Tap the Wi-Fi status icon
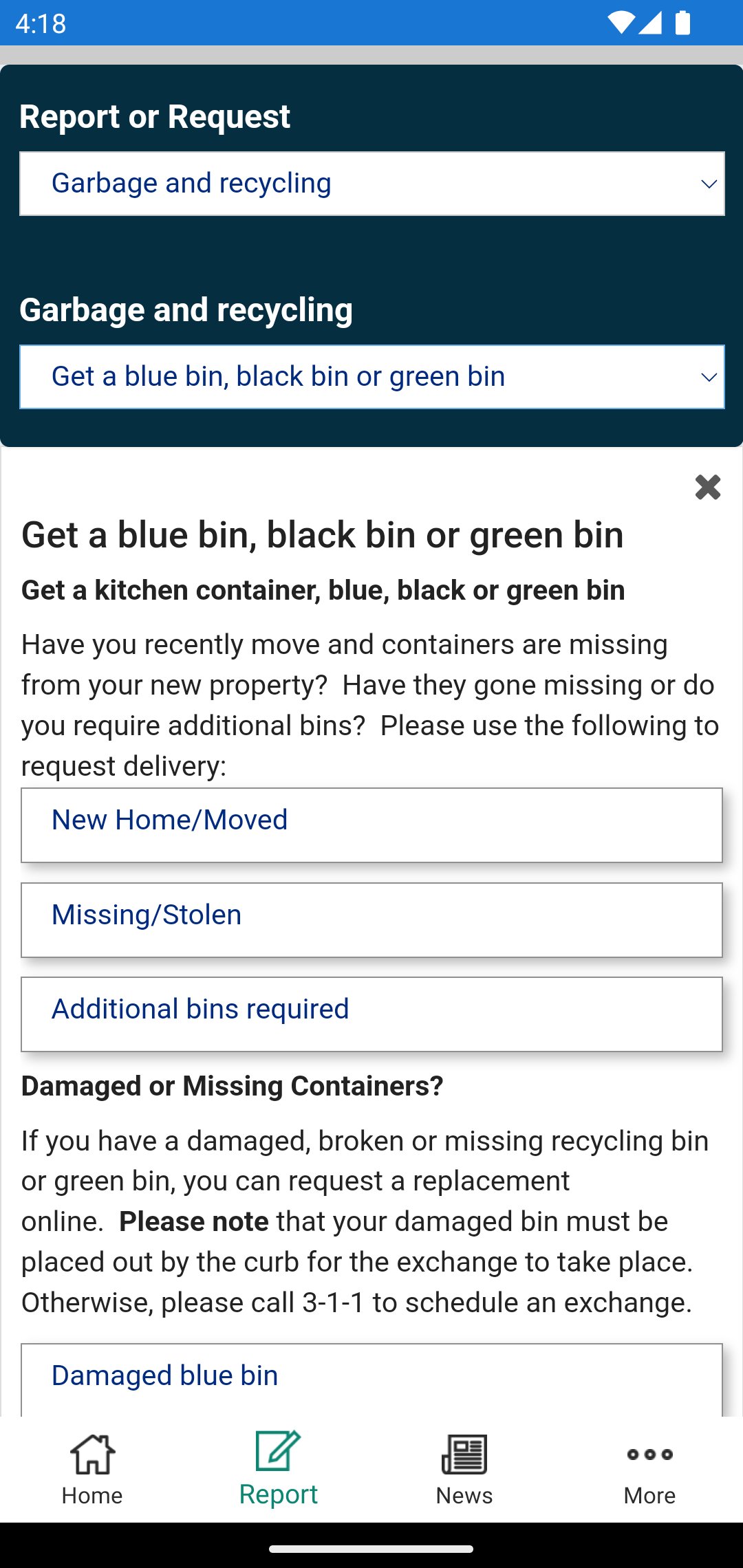This screenshot has width=743, height=1568. tap(621, 23)
